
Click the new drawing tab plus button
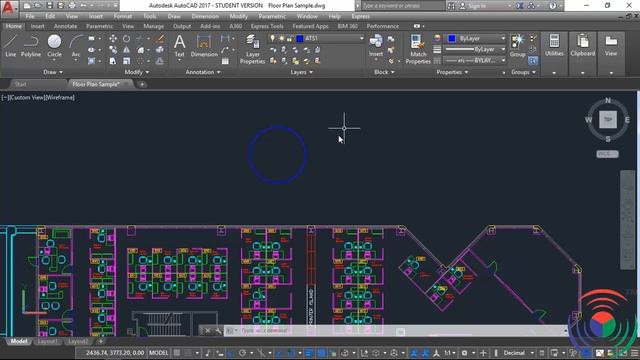point(142,84)
